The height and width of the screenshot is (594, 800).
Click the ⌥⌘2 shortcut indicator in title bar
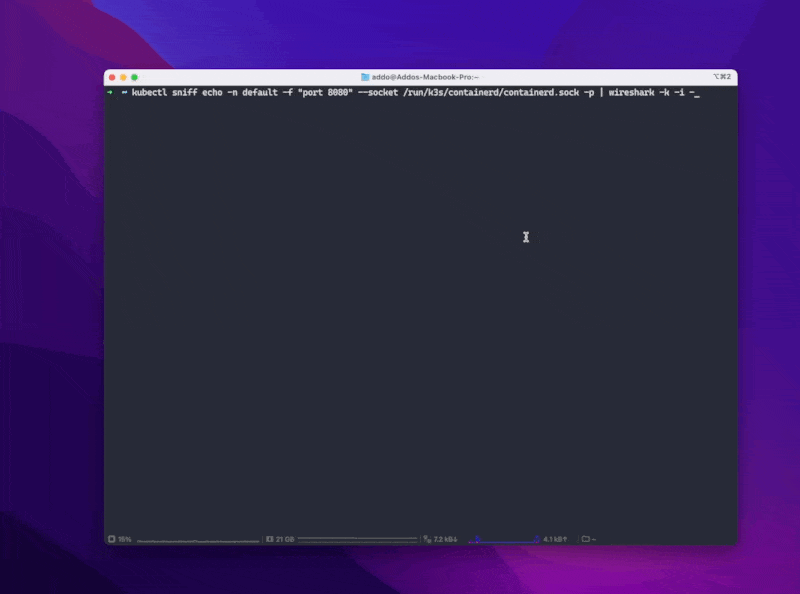tap(721, 77)
